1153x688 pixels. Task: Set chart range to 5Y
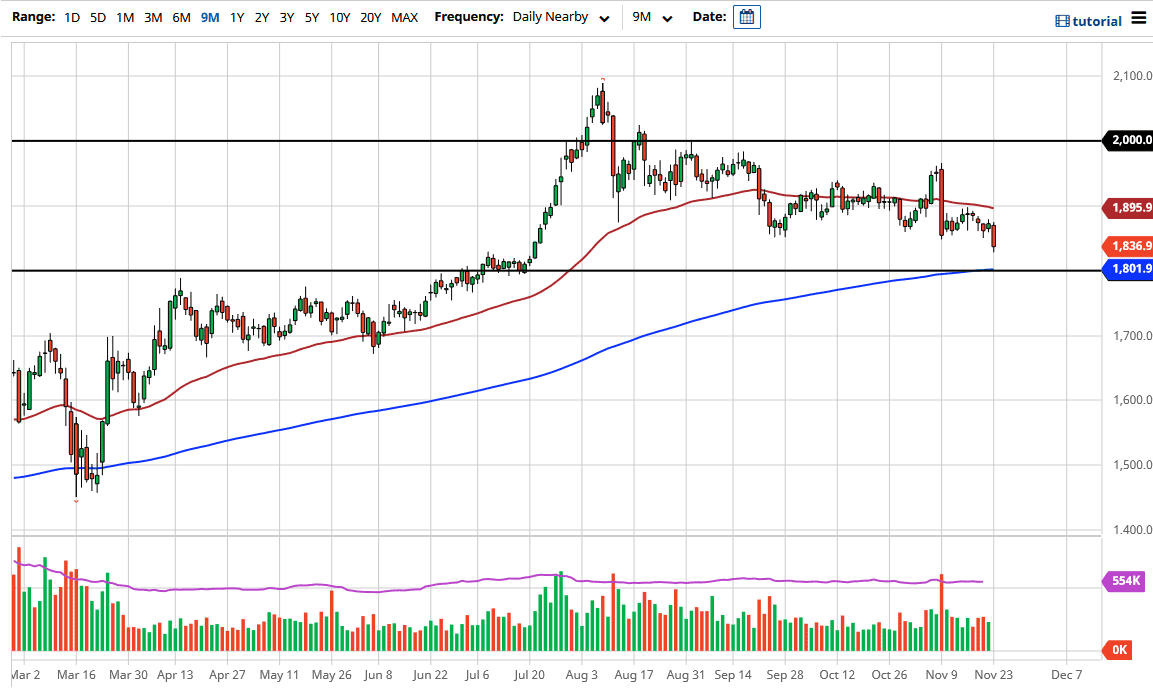click(x=312, y=17)
